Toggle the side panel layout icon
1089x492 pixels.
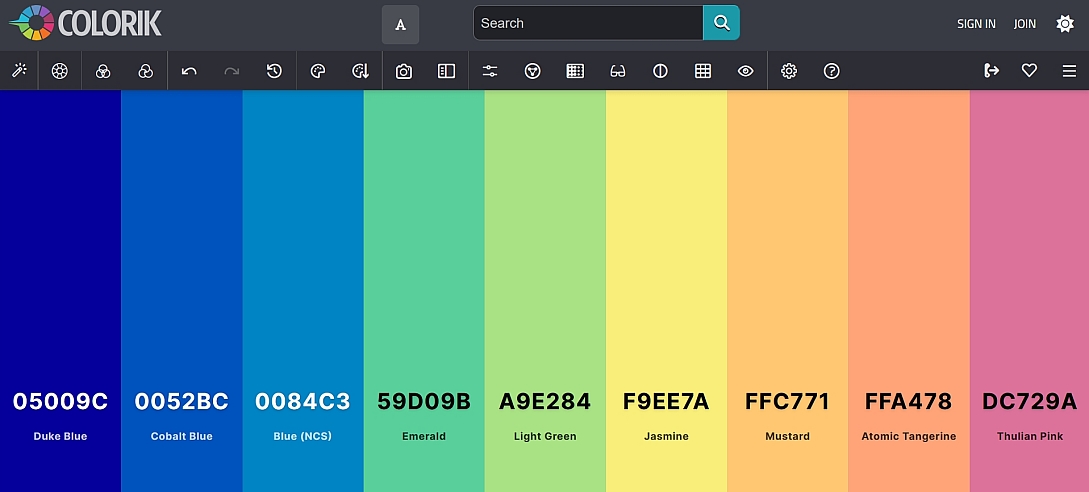pyautogui.click(x=446, y=71)
